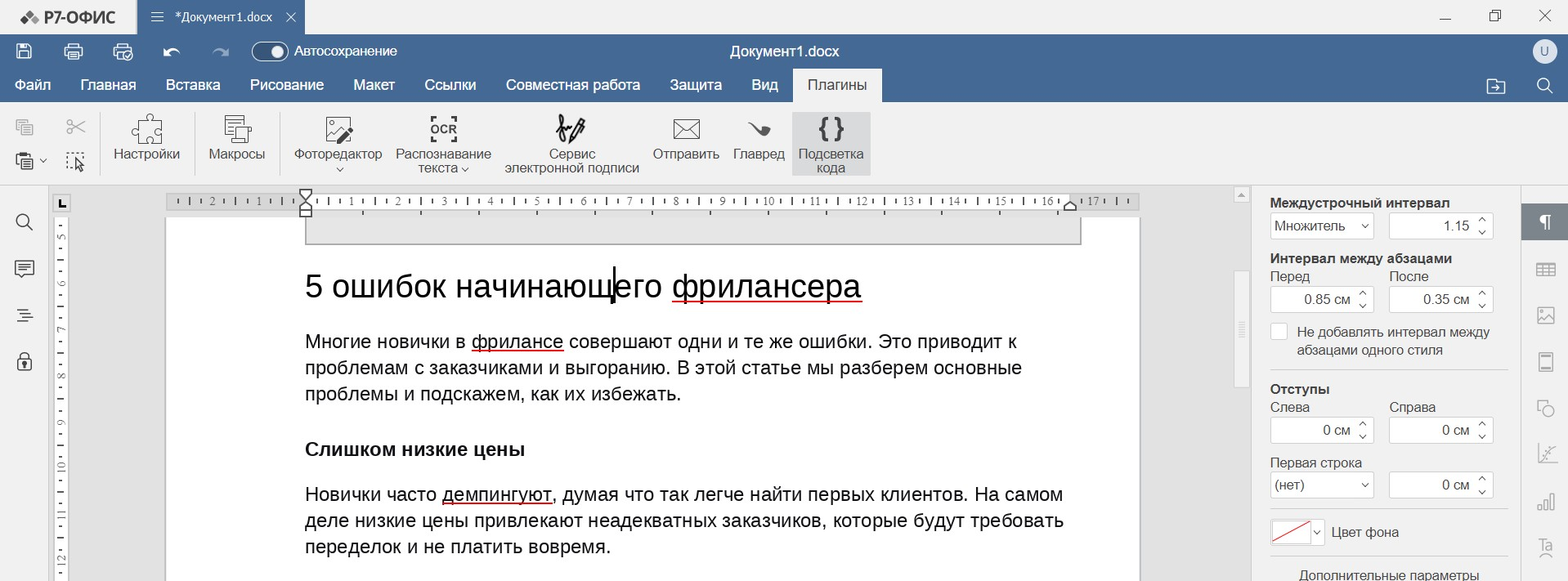Open shape settings icon in right sidebar
1568x581 pixels.
pos(1545,409)
